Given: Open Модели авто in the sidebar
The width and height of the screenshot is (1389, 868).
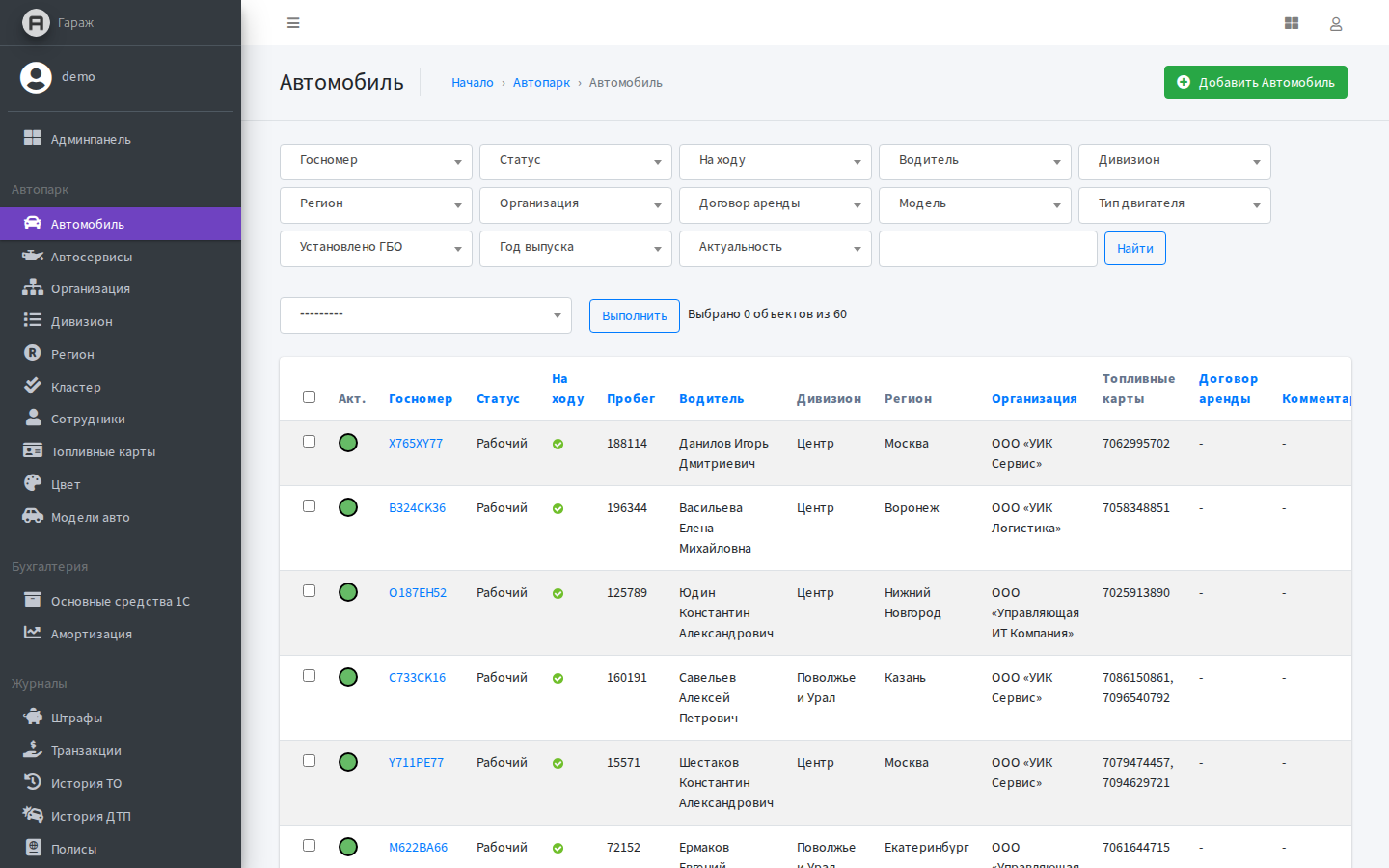Looking at the screenshot, I should point(121,517).
